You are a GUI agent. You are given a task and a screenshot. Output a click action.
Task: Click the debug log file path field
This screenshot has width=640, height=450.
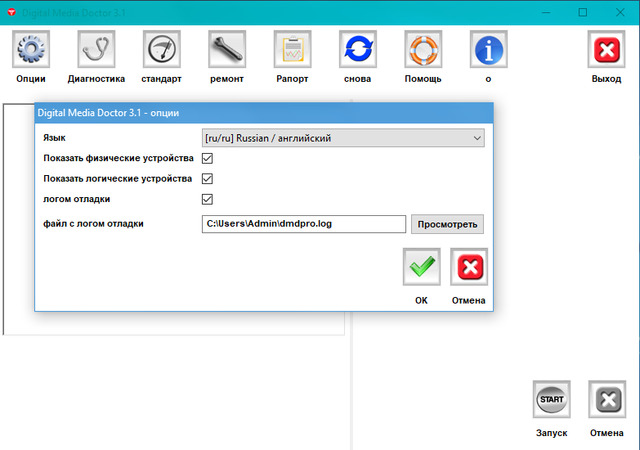click(x=303, y=224)
